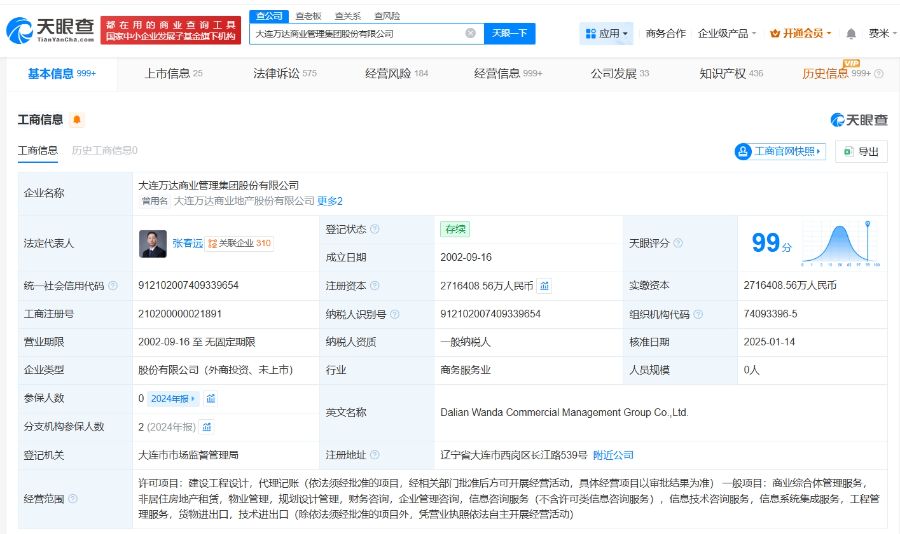The width and height of the screenshot is (900, 534).
Task: Select the 查老板 search mode tab
Action: pyautogui.click(x=308, y=16)
